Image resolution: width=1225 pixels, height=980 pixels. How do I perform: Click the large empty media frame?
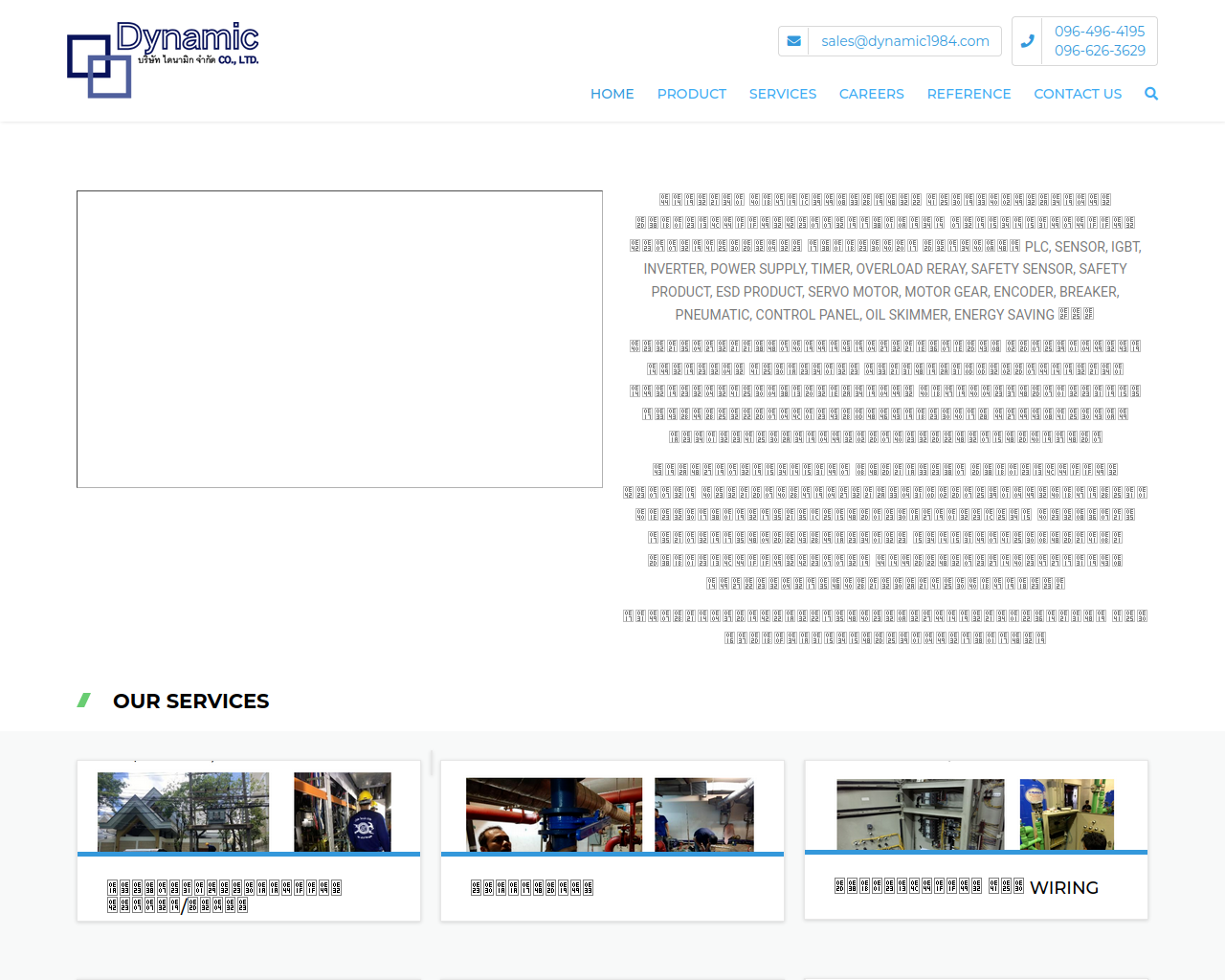point(340,339)
